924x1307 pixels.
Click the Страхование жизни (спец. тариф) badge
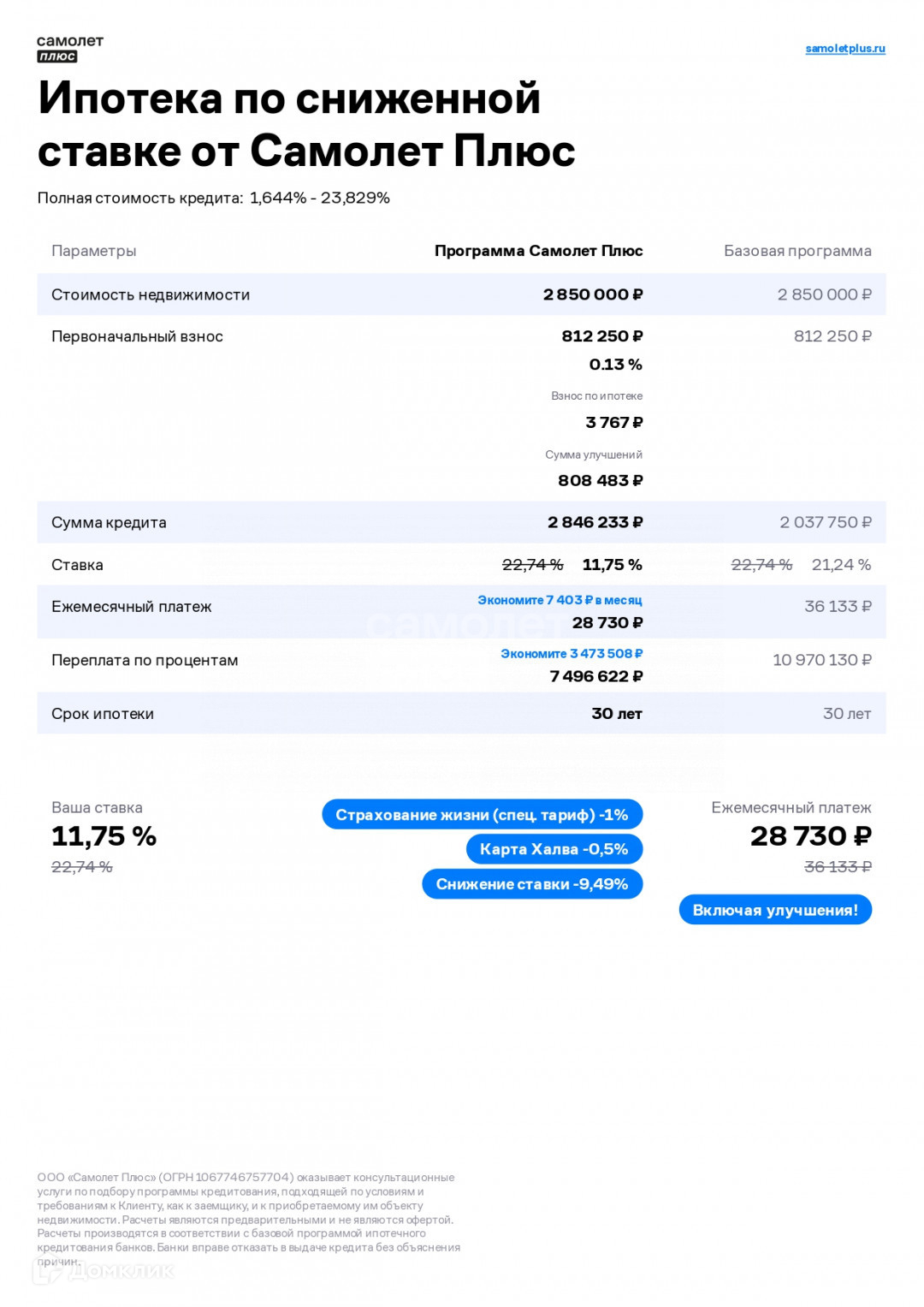click(482, 815)
